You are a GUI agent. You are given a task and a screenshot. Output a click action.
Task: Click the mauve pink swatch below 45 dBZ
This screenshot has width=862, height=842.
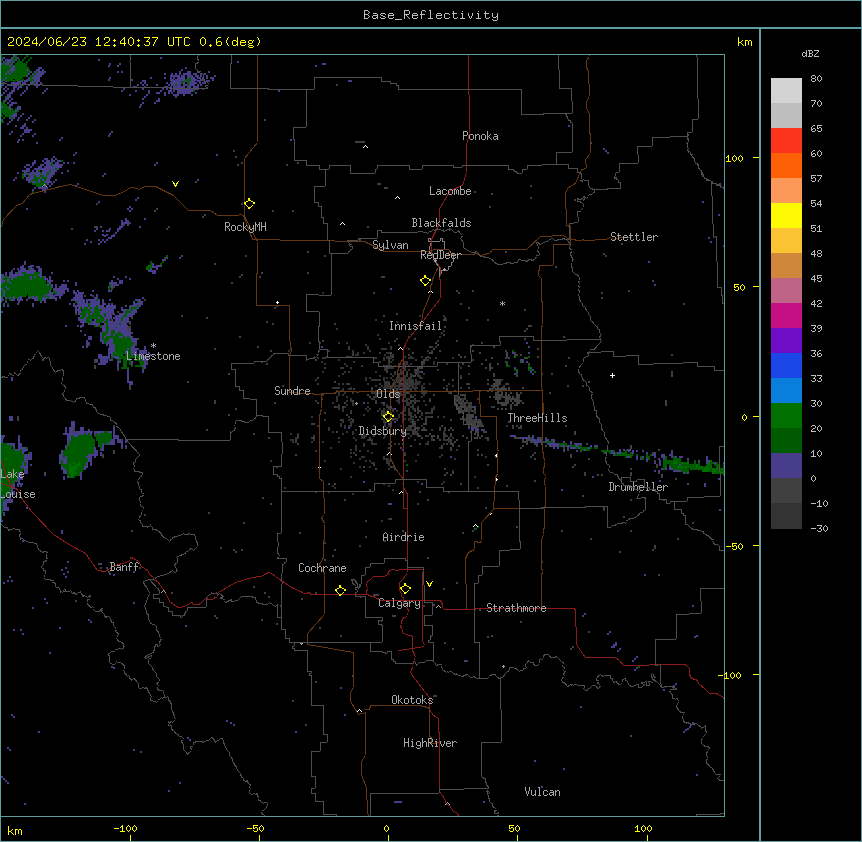pos(786,290)
